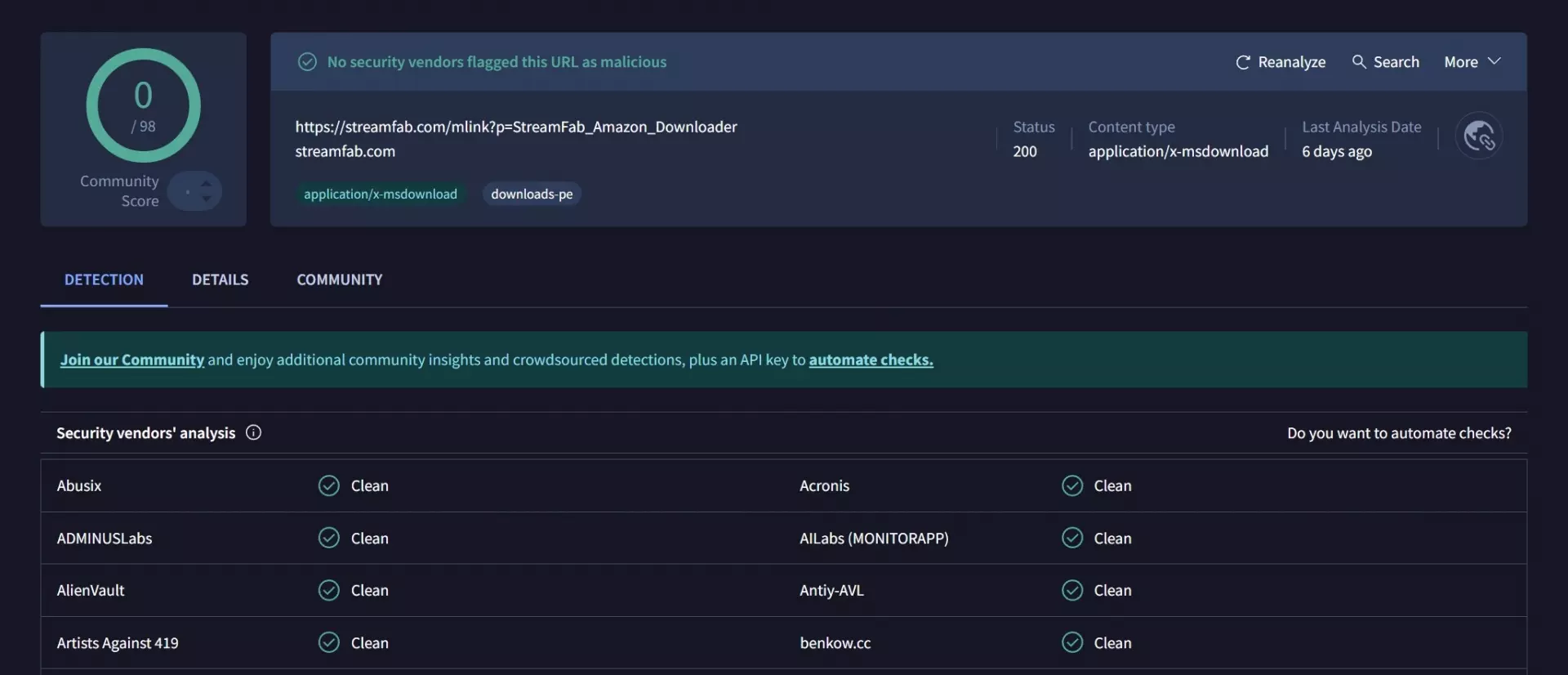Click the Reanalyze refresh icon
The height and width of the screenshot is (675, 1568).
[1243, 62]
